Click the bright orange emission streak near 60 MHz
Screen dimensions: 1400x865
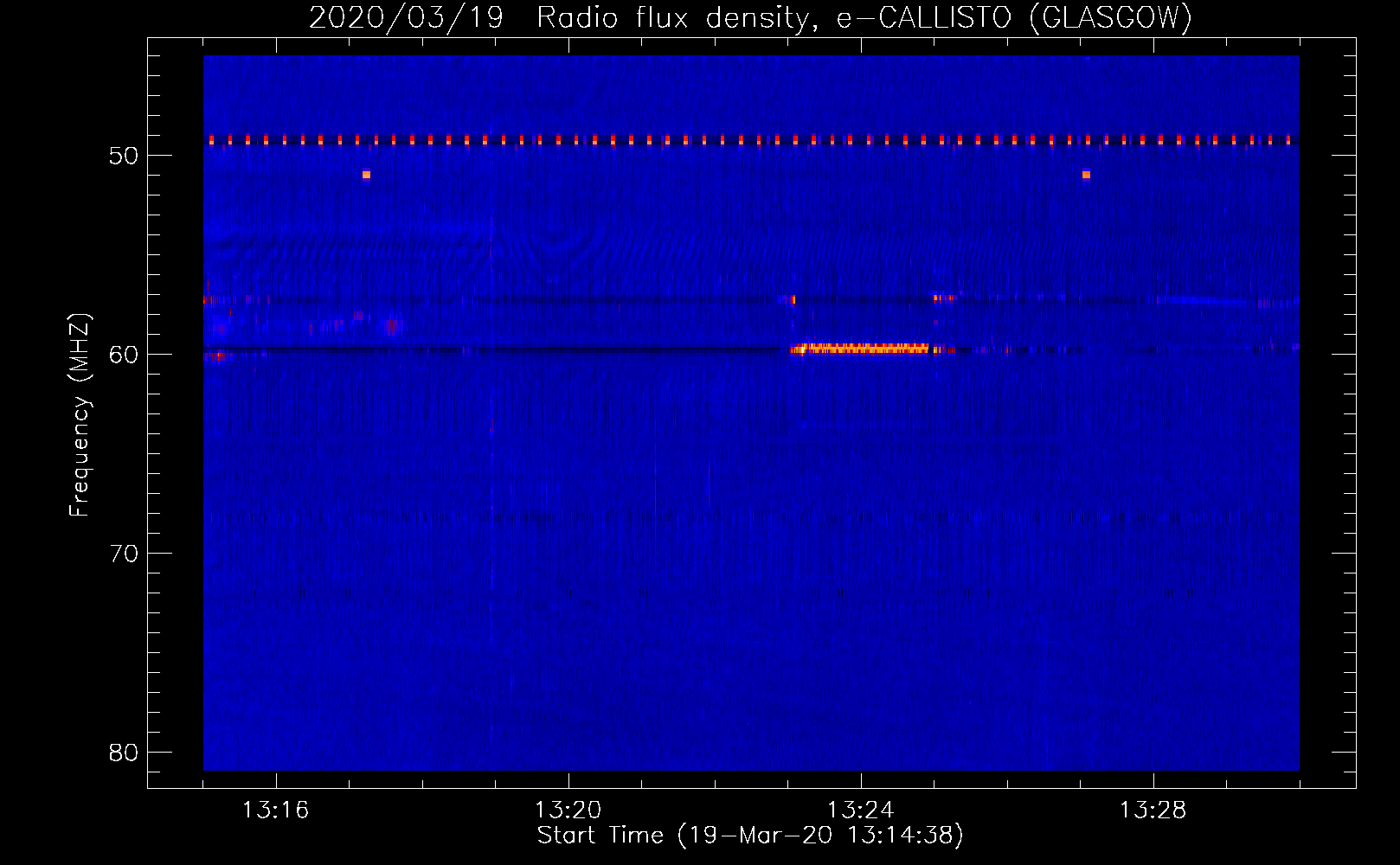point(860,349)
